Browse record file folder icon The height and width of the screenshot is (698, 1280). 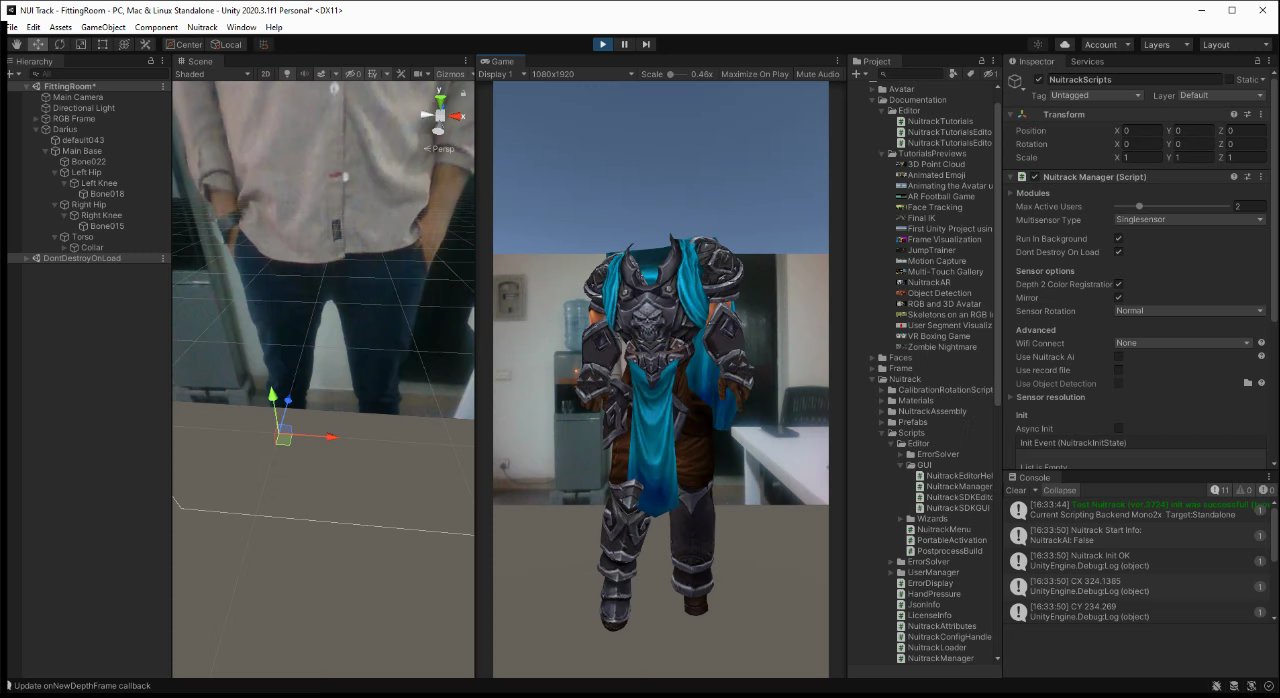point(1248,383)
